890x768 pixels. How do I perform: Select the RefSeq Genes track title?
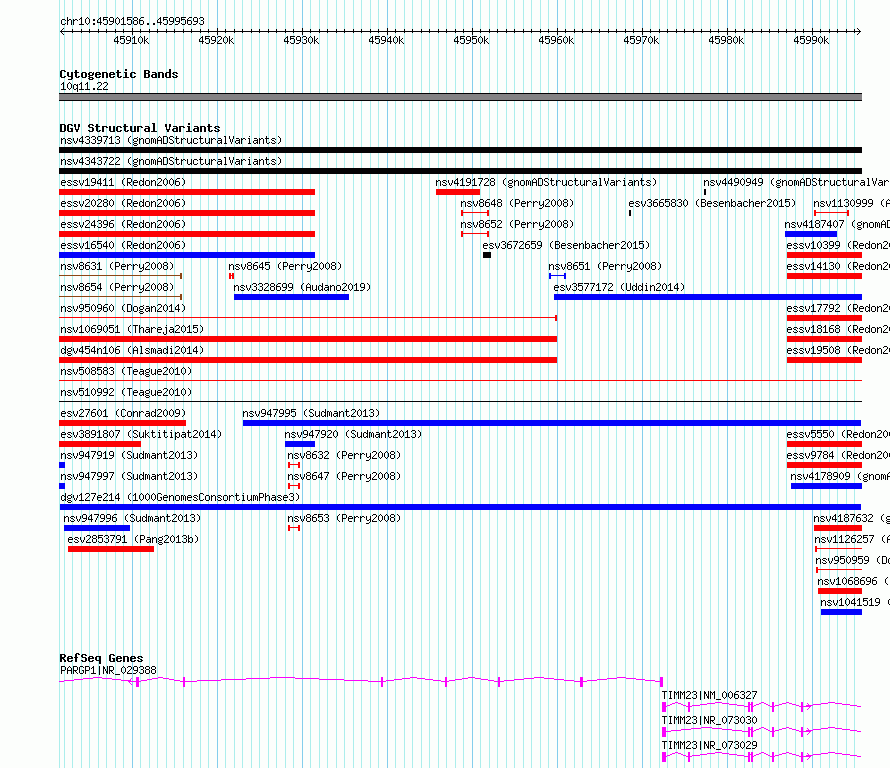101,658
